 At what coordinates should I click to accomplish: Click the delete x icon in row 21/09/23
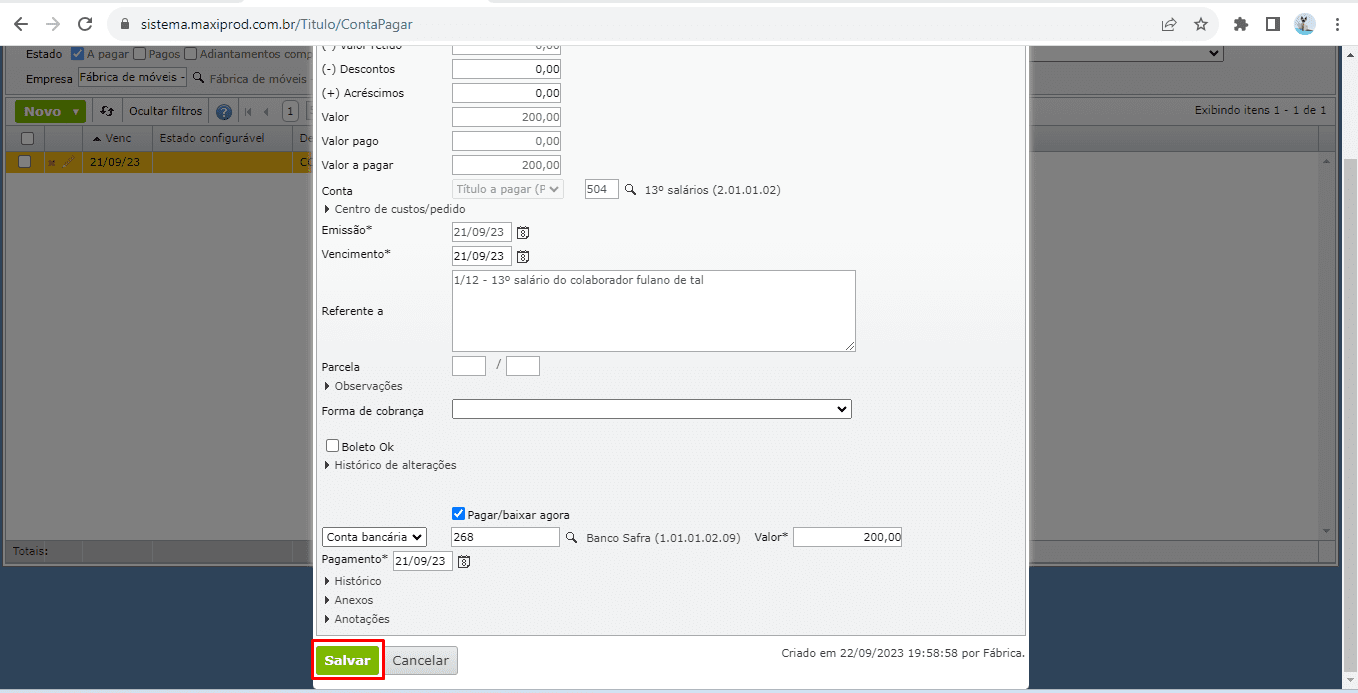pyautogui.click(x=52, y=162)
